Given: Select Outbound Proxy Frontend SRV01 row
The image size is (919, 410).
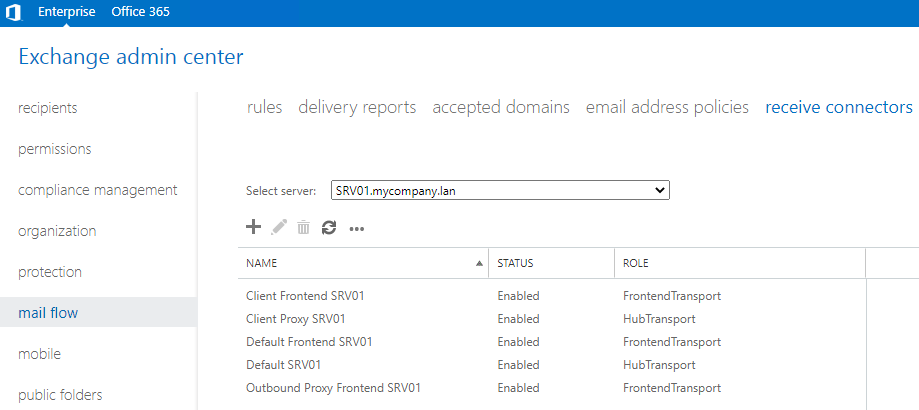Looking at the screenshot, I should [x=552, y=388].
